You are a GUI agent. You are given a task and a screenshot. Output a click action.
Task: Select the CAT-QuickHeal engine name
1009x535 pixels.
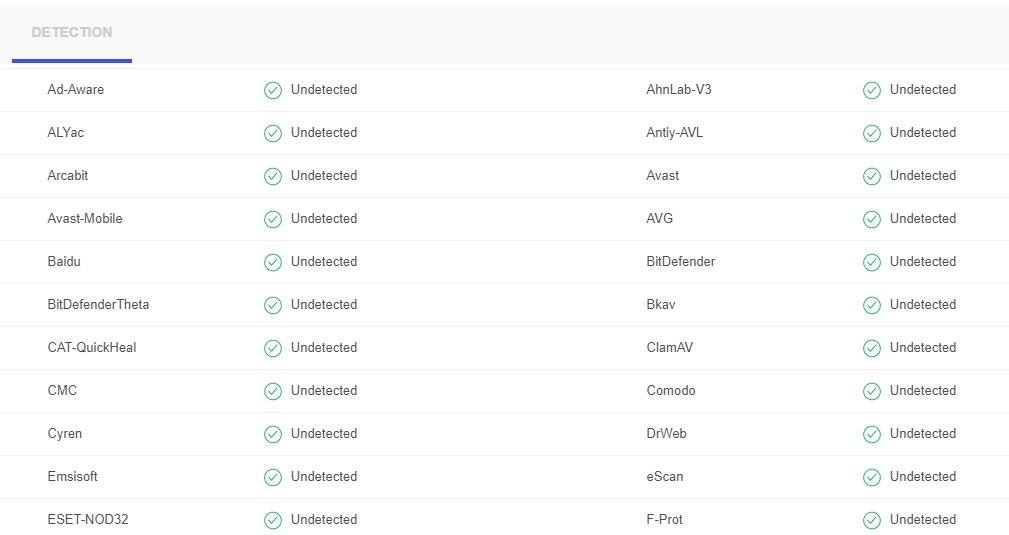tap(91, 348)
